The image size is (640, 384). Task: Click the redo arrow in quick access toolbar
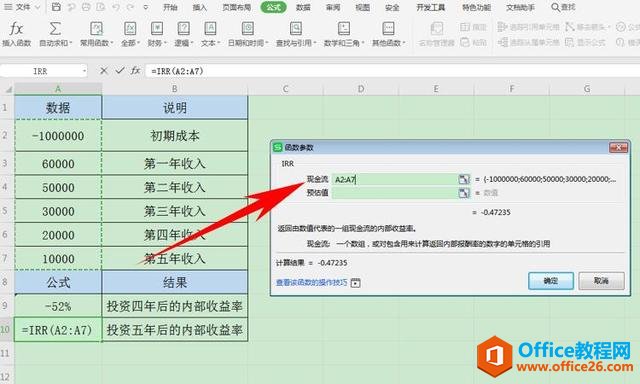tap(130, 7)
